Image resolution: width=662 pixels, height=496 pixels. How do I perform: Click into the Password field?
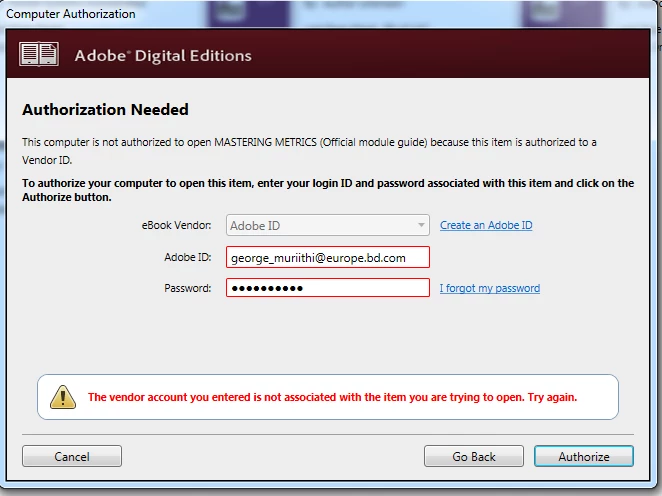click(x=328, y=287)
